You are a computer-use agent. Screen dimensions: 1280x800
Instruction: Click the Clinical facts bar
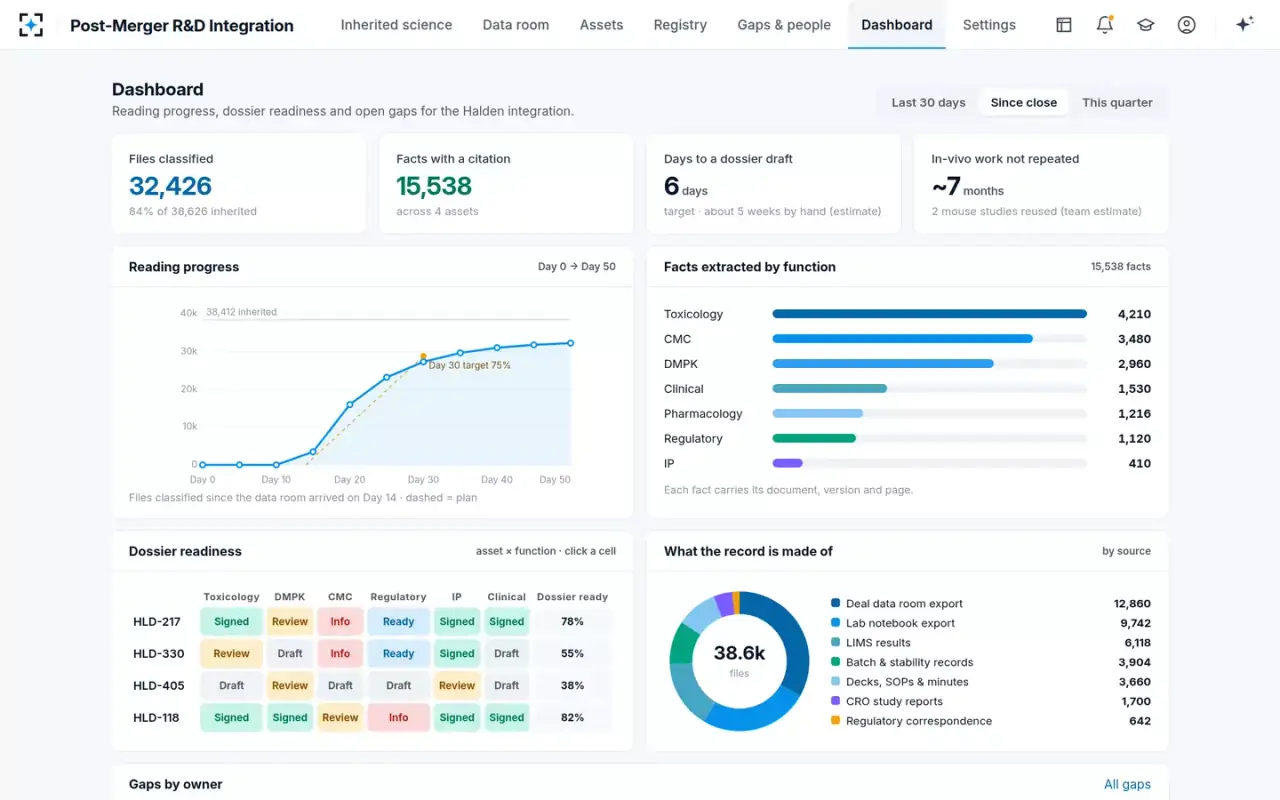click(x=829, y=389)
